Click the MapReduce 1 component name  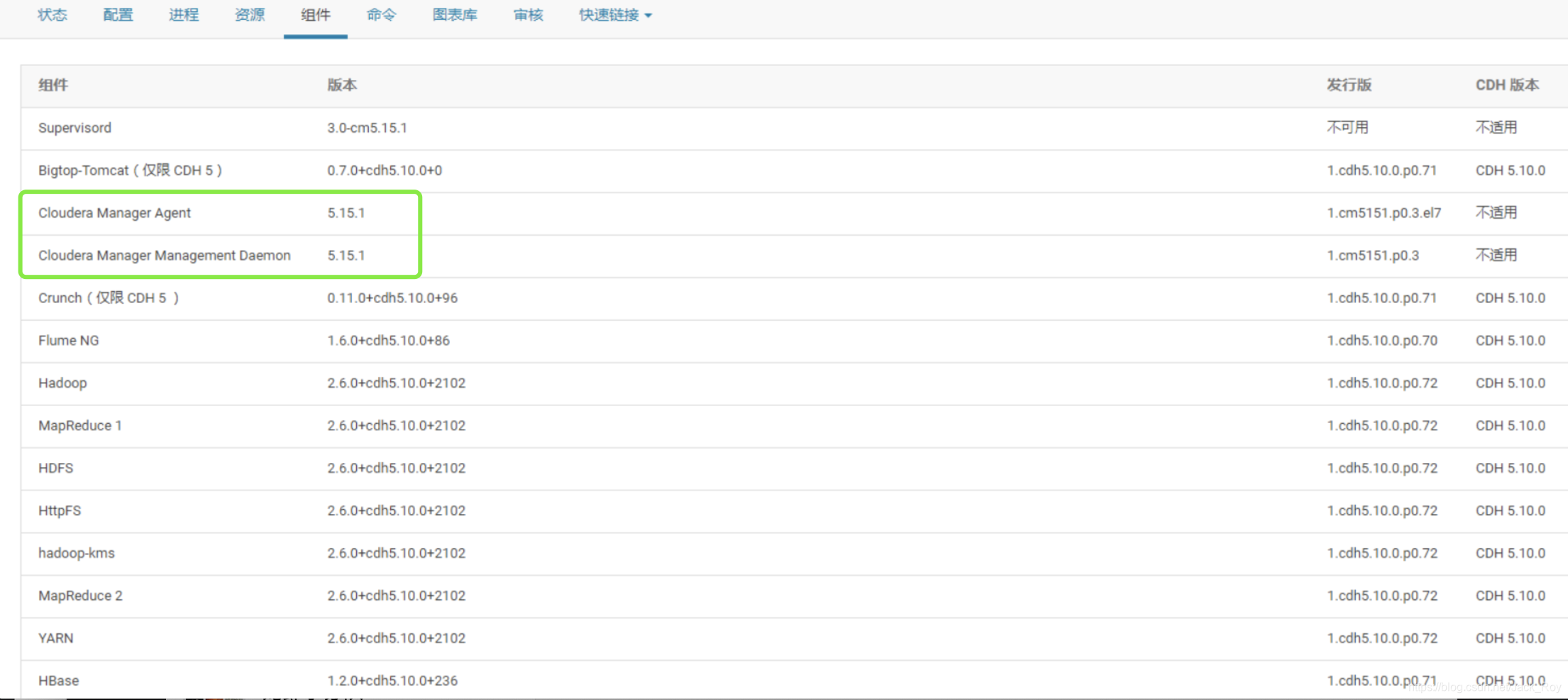(80, 426)
